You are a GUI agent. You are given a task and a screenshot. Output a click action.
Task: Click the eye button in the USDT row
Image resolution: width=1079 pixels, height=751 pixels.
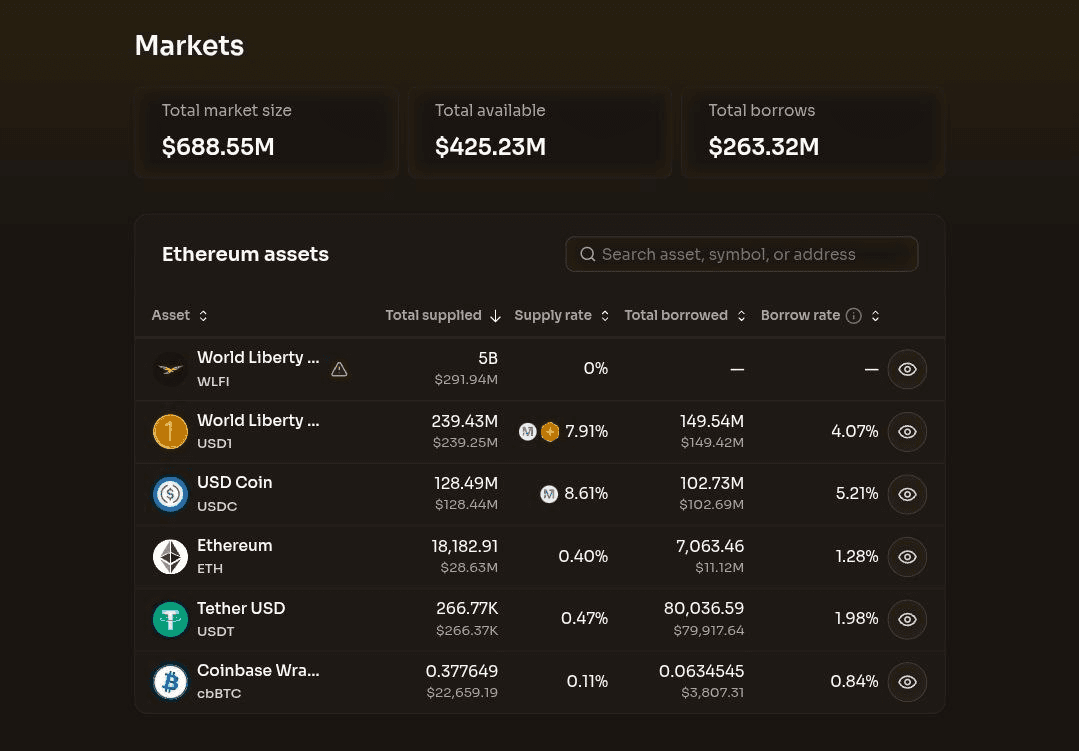point(907,619)
